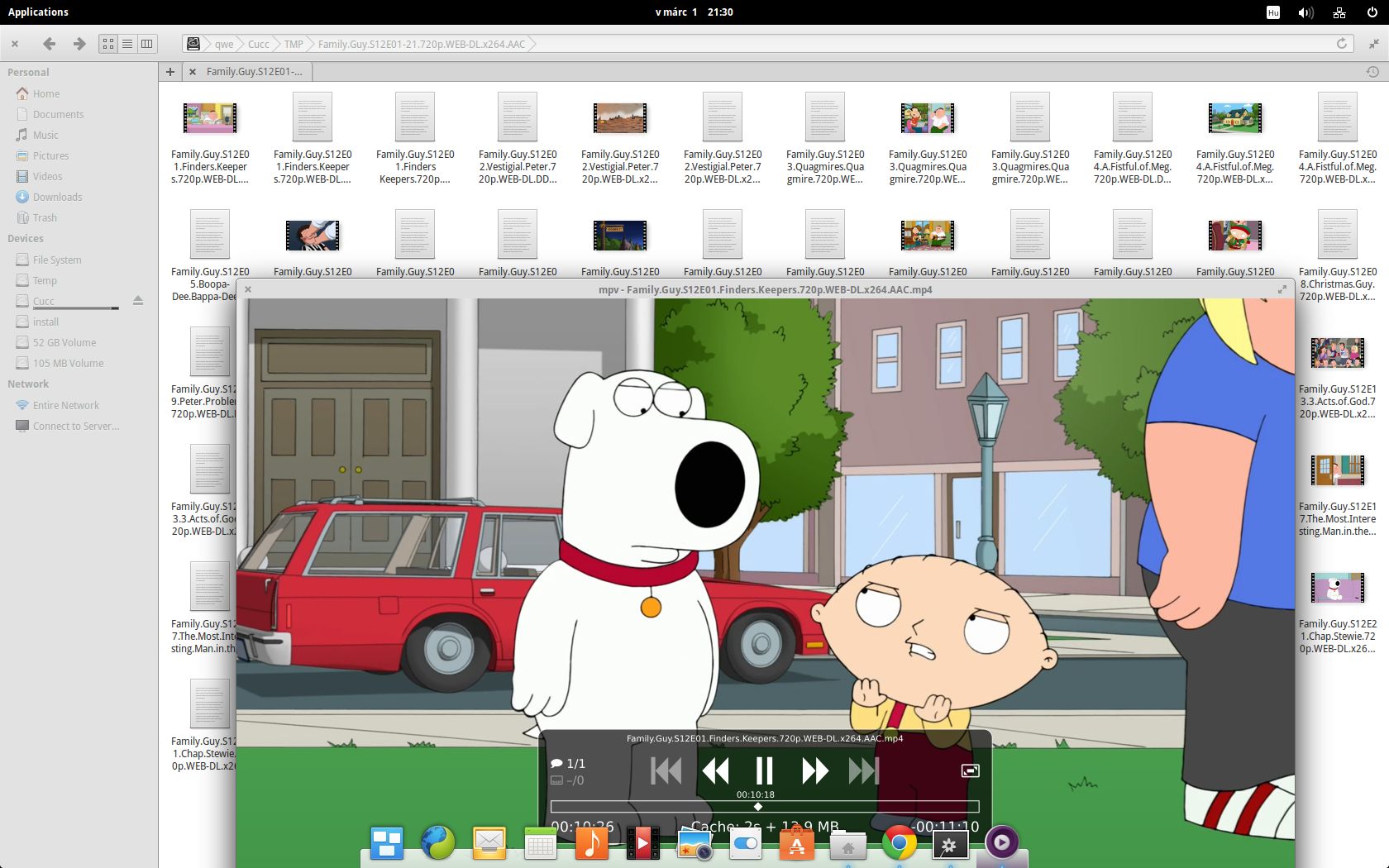The height and width of the screenshot is (868, 1389).
Task: Select the Family.Guy.S12E01-21 breadcrumb segment
Action: coord(422,45)
